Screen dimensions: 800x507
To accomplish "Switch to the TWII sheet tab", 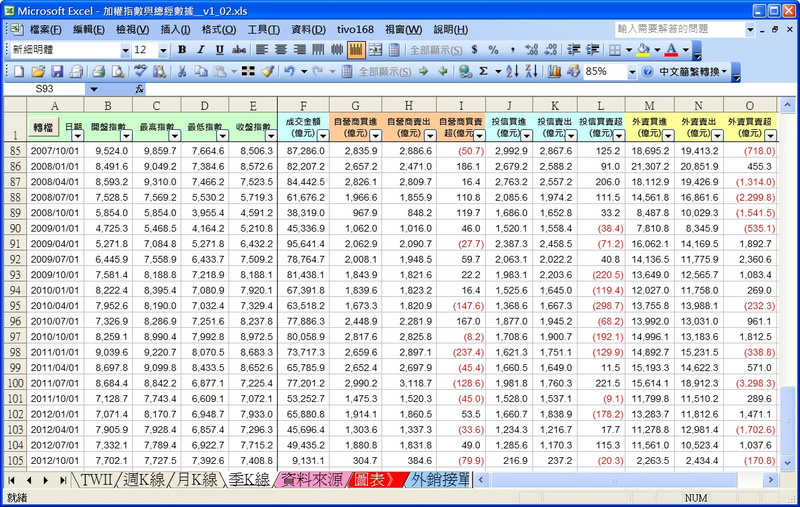I will (x=96, y=479).
